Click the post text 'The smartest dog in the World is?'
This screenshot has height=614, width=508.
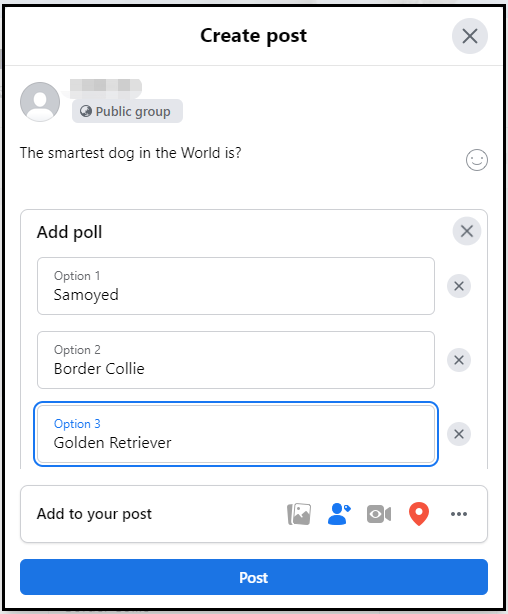pos(130,153)
